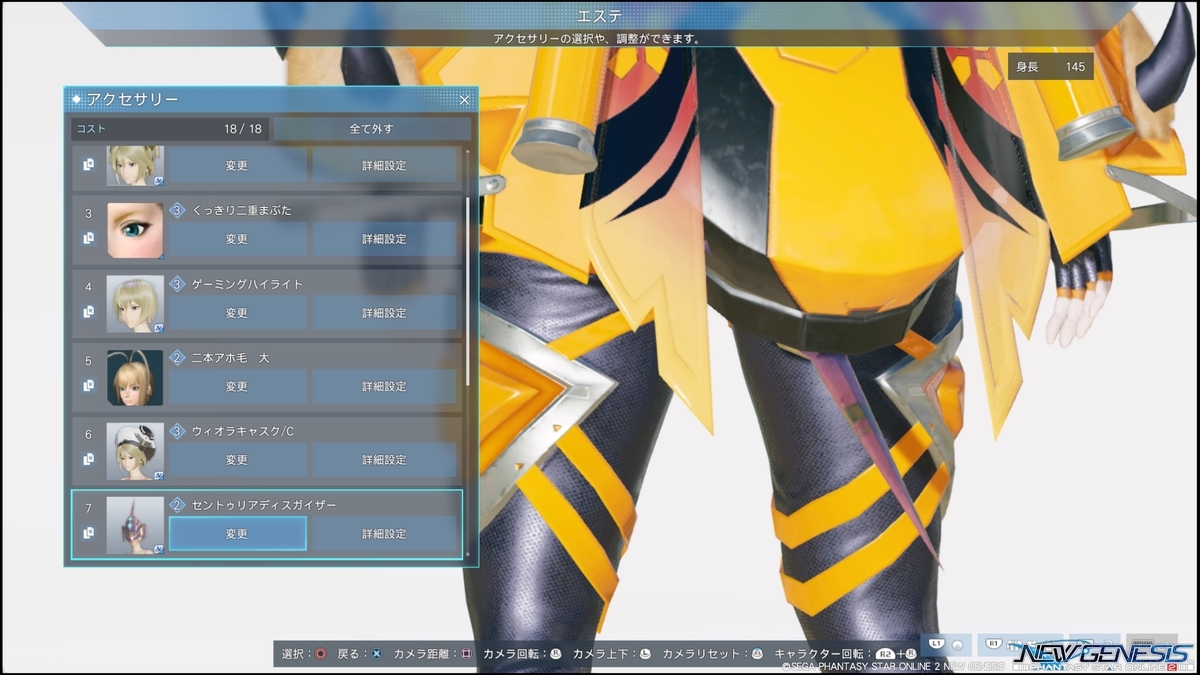1200x675 pixels.
Task: Click the ゲーミングハイライト item name
Action: point(246,284)
